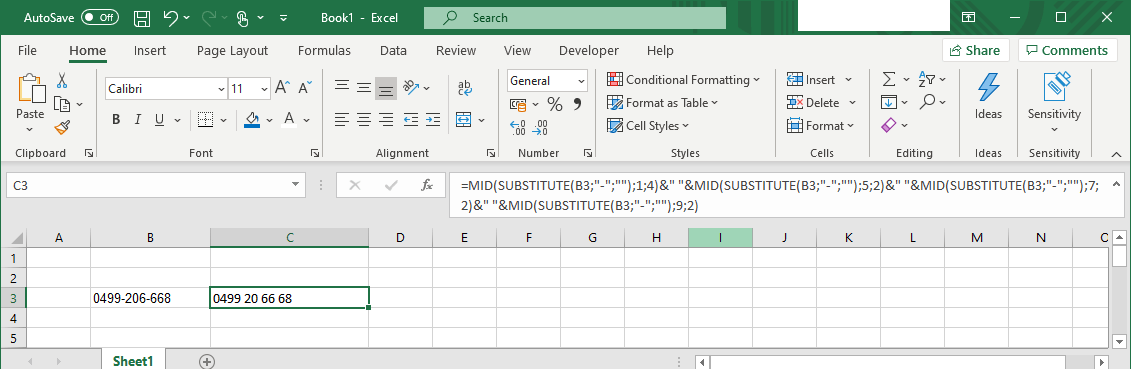The height and width of the screenshot is (369, 1131).
Task: Click the Cut scissors icon
Action: coord(62,80)
